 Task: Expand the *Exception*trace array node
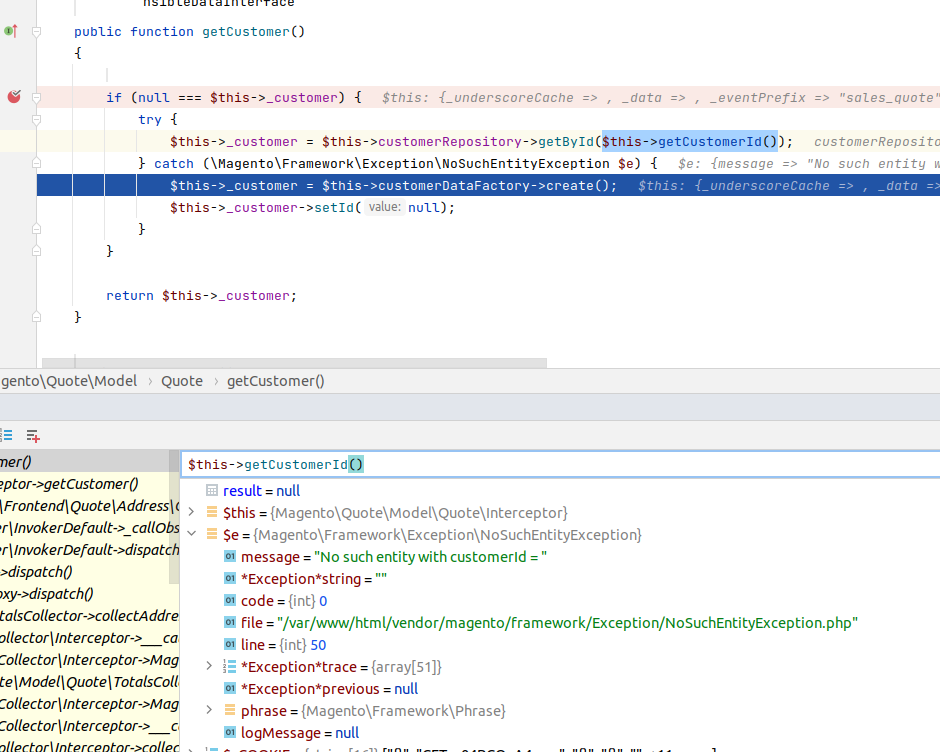(x=208, y=666)
